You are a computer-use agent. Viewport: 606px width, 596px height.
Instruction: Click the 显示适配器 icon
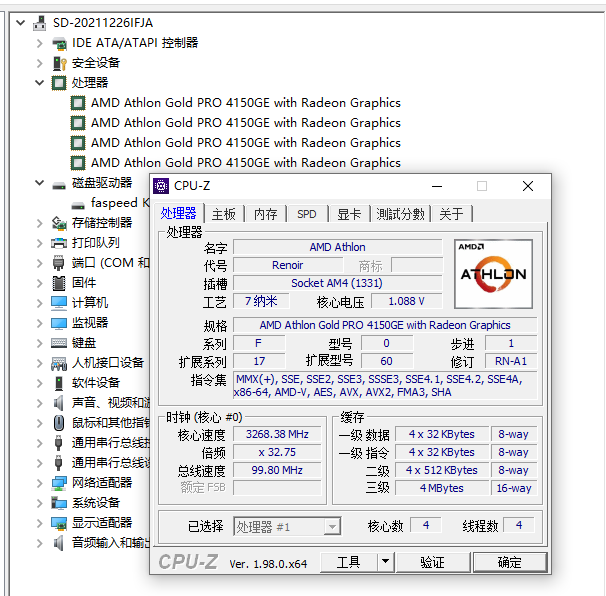point(59,523)
